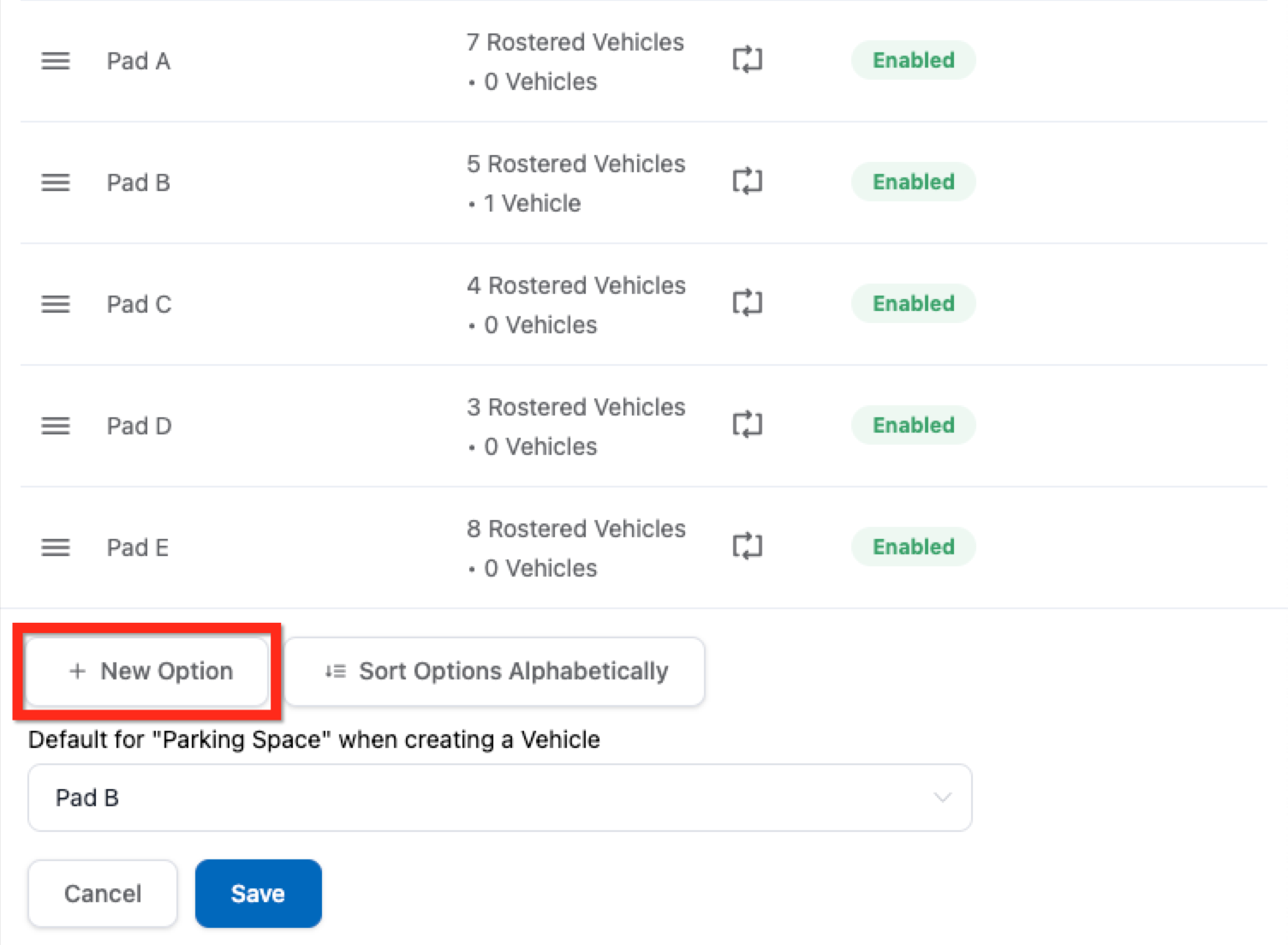Click the swap icon for Pad A
1288x945 pixels.
coord(747,60)
